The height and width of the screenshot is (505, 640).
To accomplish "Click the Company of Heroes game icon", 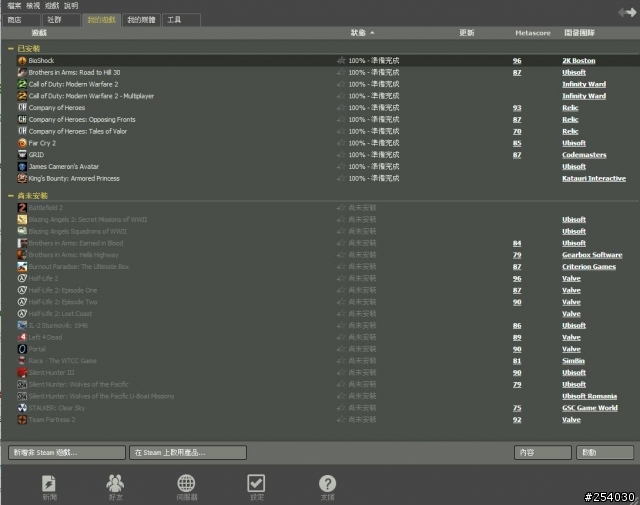I will (x=22, y=108).
